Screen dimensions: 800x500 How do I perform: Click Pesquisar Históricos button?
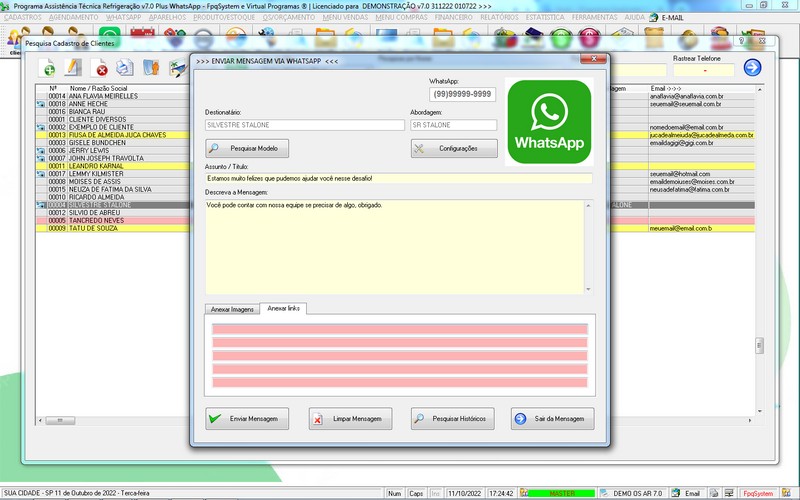(x=453, y=419)
